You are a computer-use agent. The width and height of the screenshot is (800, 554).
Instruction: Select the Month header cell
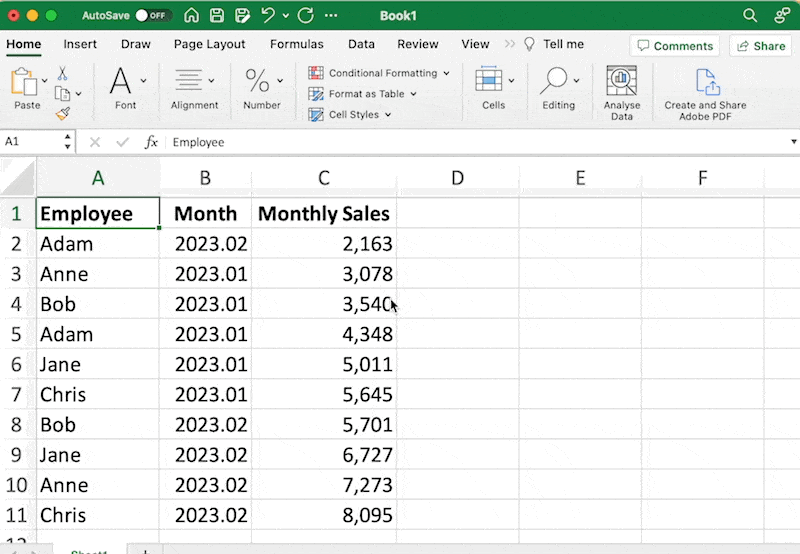[x=205, y=213]
